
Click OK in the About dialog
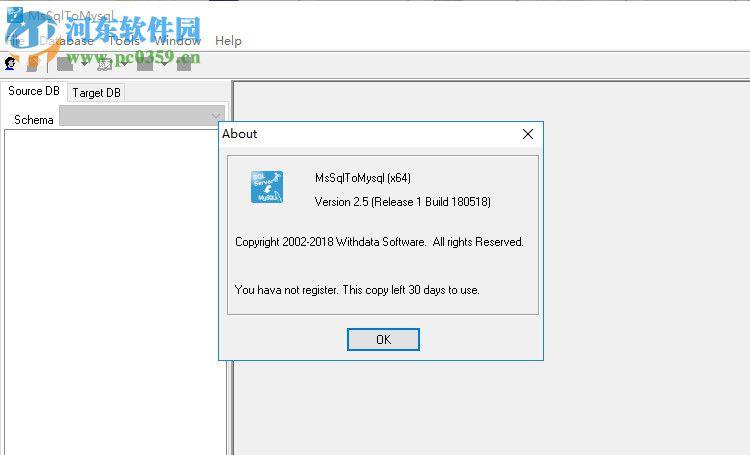point(383,339)
